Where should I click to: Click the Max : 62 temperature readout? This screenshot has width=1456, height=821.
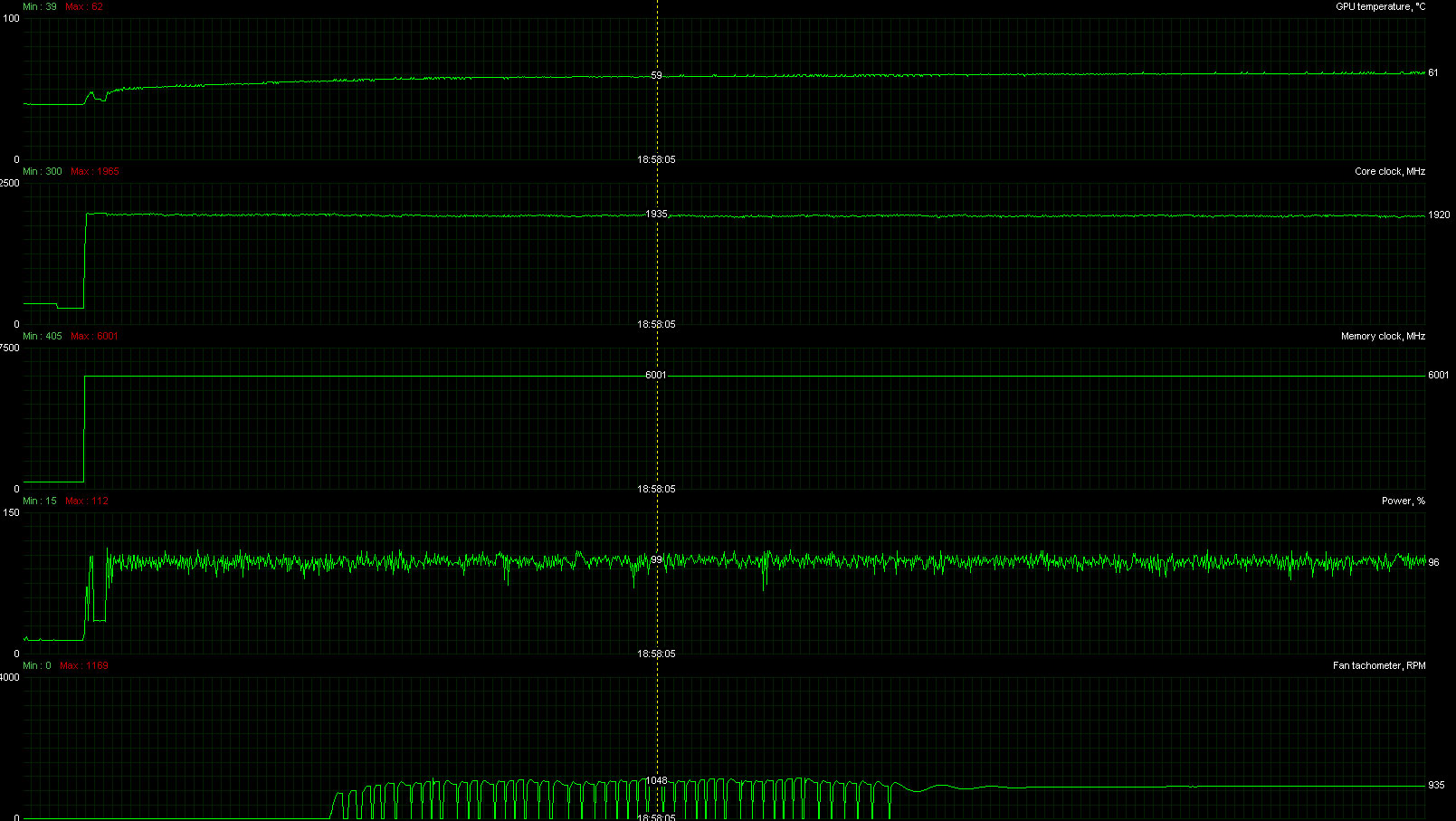[x=84, y=7]
